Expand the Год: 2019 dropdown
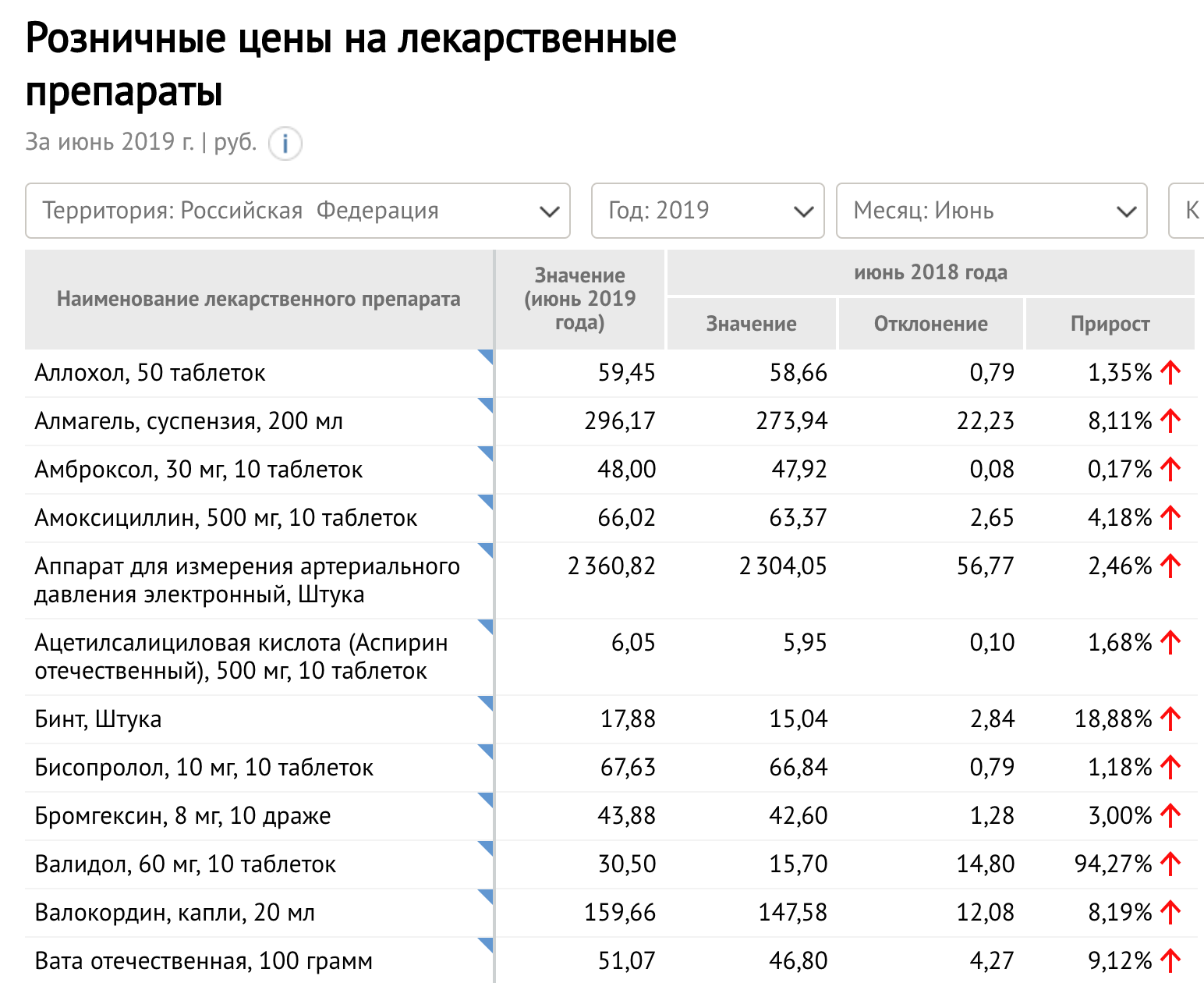The image size is (1204, 983). (707, 211)
